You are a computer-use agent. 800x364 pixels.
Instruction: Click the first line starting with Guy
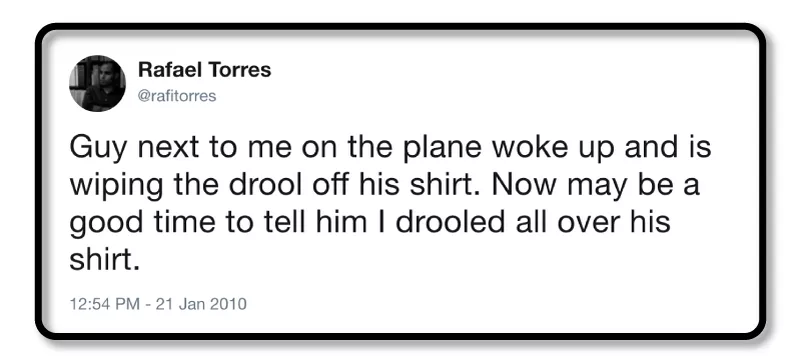click(390, 149)
